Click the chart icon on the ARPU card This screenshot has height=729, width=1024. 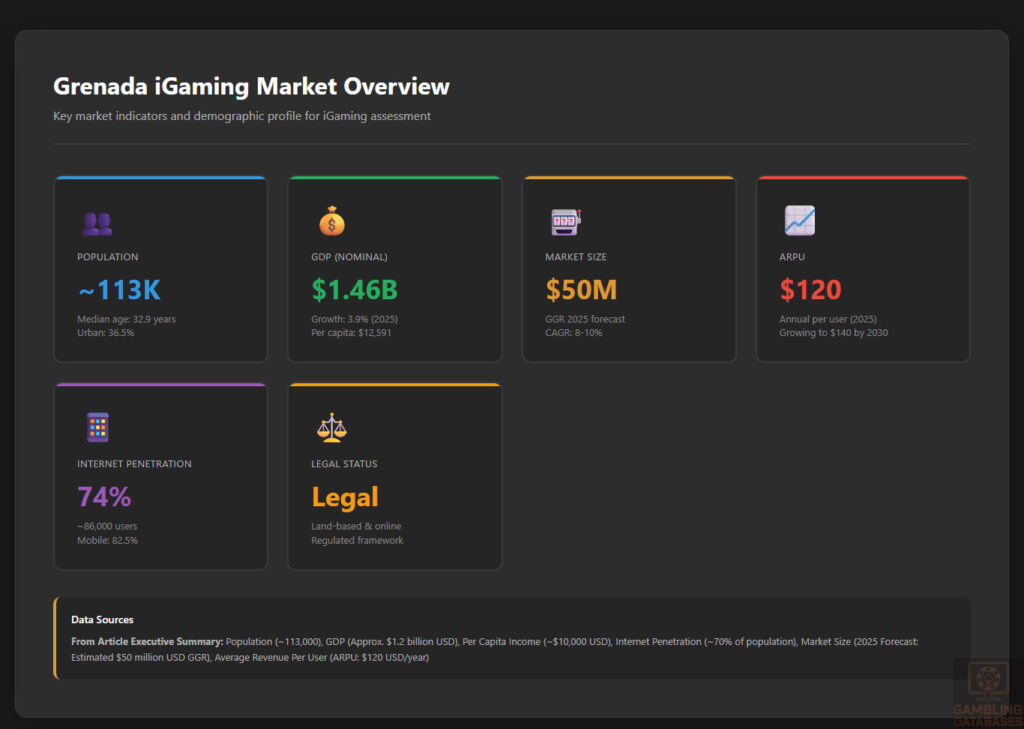coord(798,221)
